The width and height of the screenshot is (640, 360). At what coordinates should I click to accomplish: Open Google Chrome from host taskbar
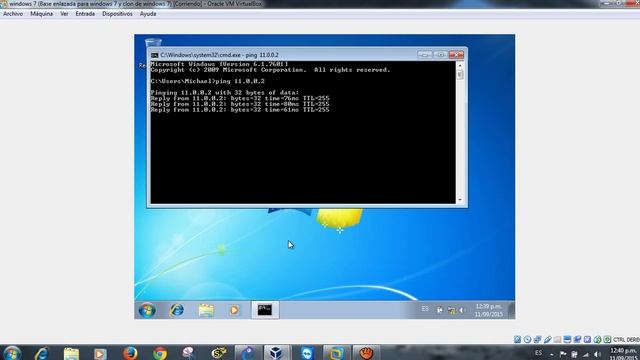click(160, 353)
